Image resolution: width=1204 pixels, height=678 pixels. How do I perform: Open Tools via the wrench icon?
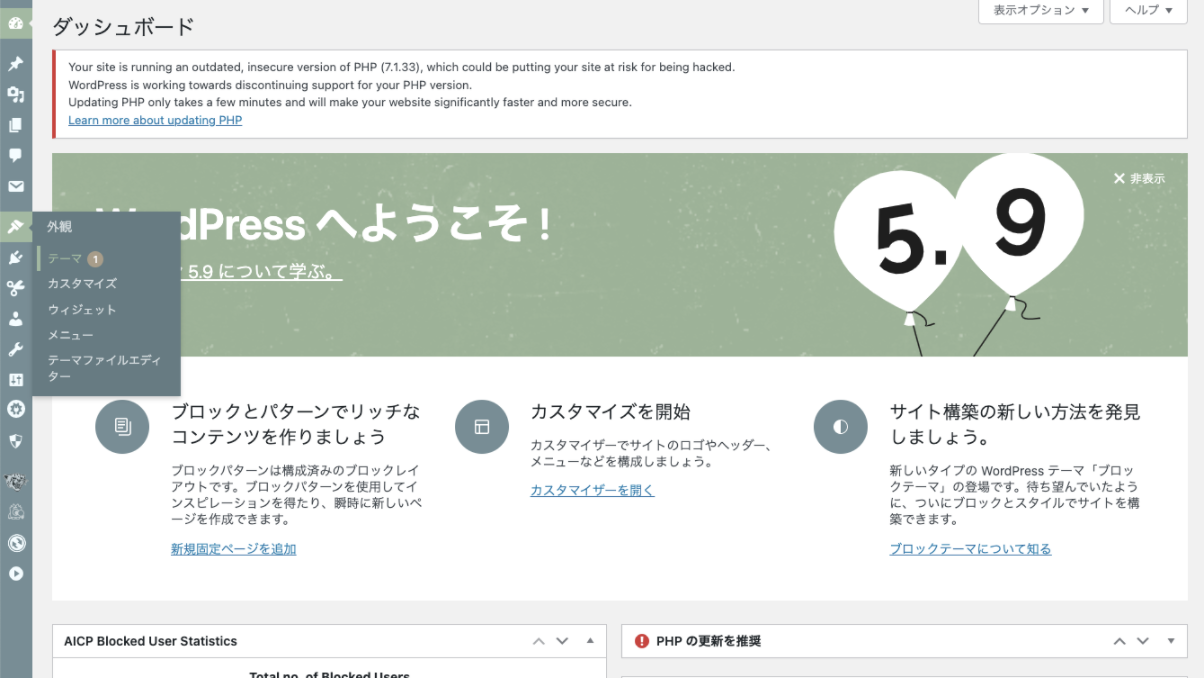click(15, 349)
